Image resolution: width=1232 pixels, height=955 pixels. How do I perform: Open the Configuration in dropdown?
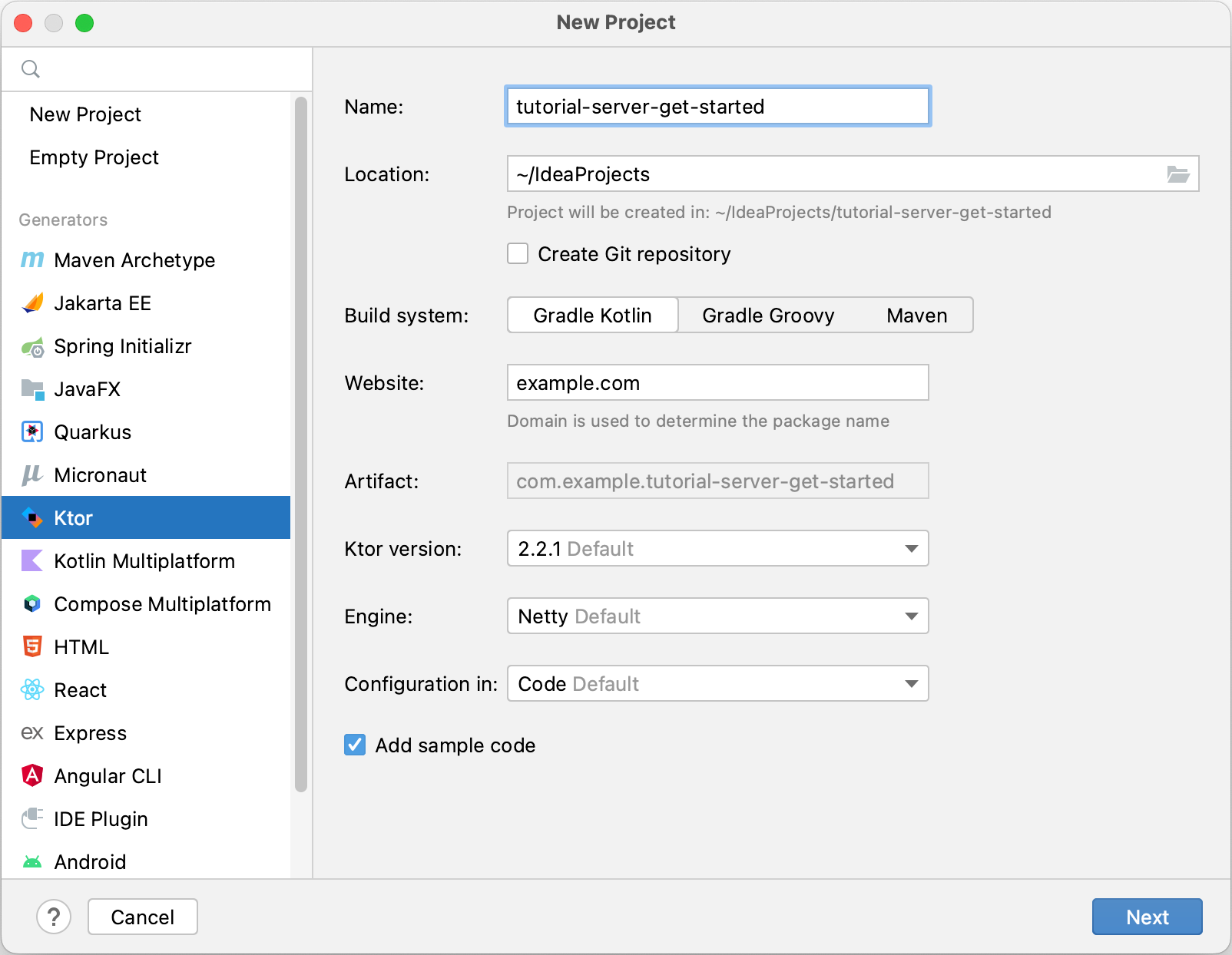[718, 684]
